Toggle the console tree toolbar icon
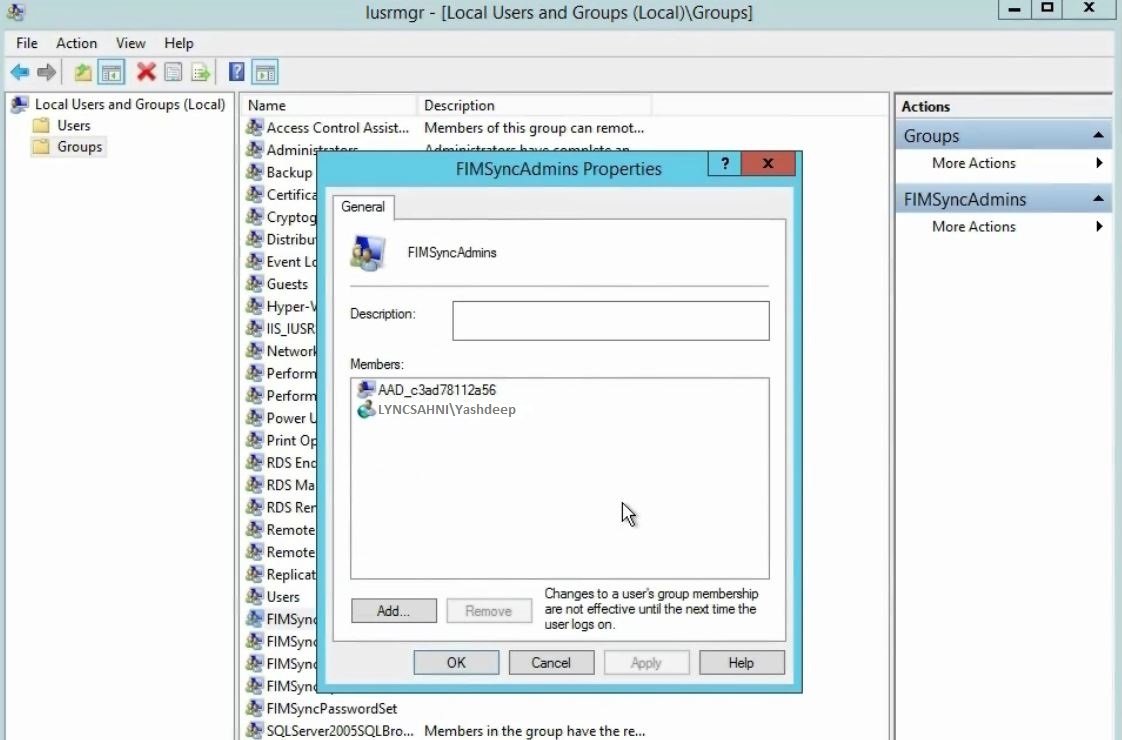The width and height of the screenshot is (1122, 740). (x=111, y=72)
